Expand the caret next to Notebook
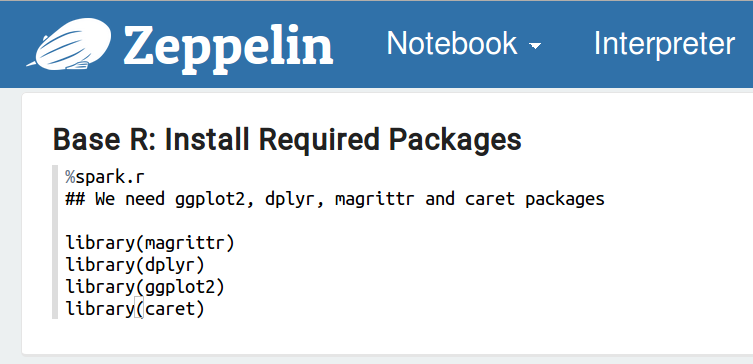This screenshot has height=364, width=753. [x=535, y=46]
